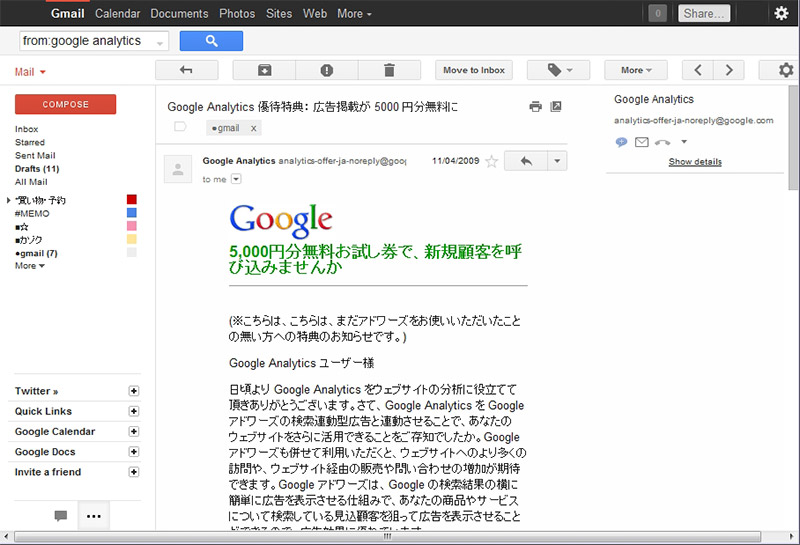Show message details dropdown next to 'to me'
This screenshot has height=545, width=800.
[236, 179]
